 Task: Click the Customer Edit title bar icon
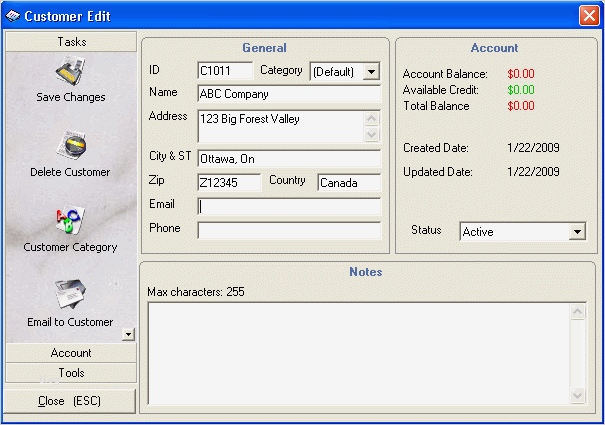[x=12, y=16]
